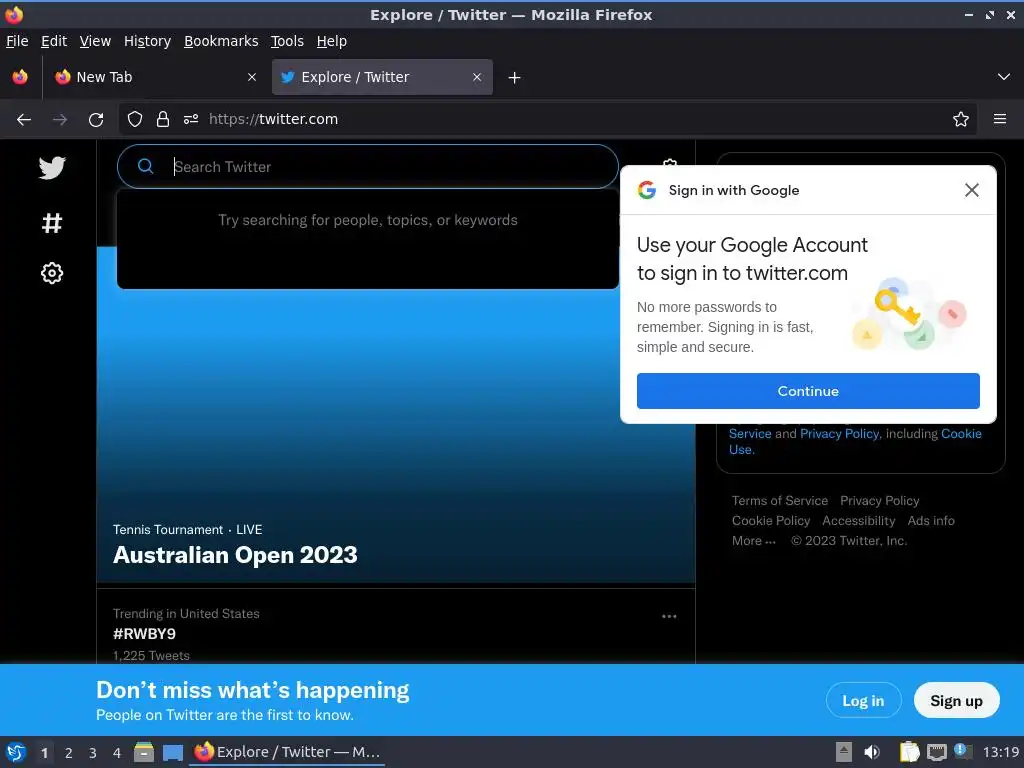Viewport: 1024px width, 768px height.
Task: Open the Accessibility footer link
Action: click(858, 521)
